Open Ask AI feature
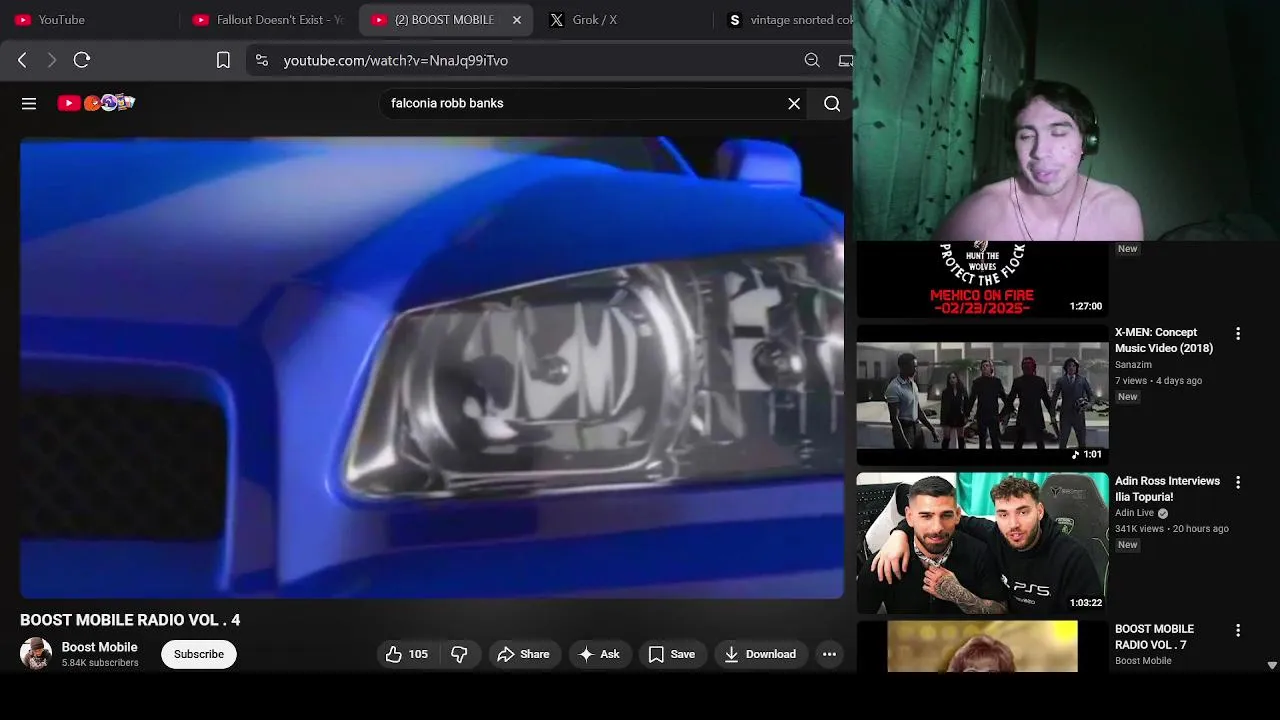Image resolution: width=1280 pixels, height=720 pixels. [x=599, y=654]
